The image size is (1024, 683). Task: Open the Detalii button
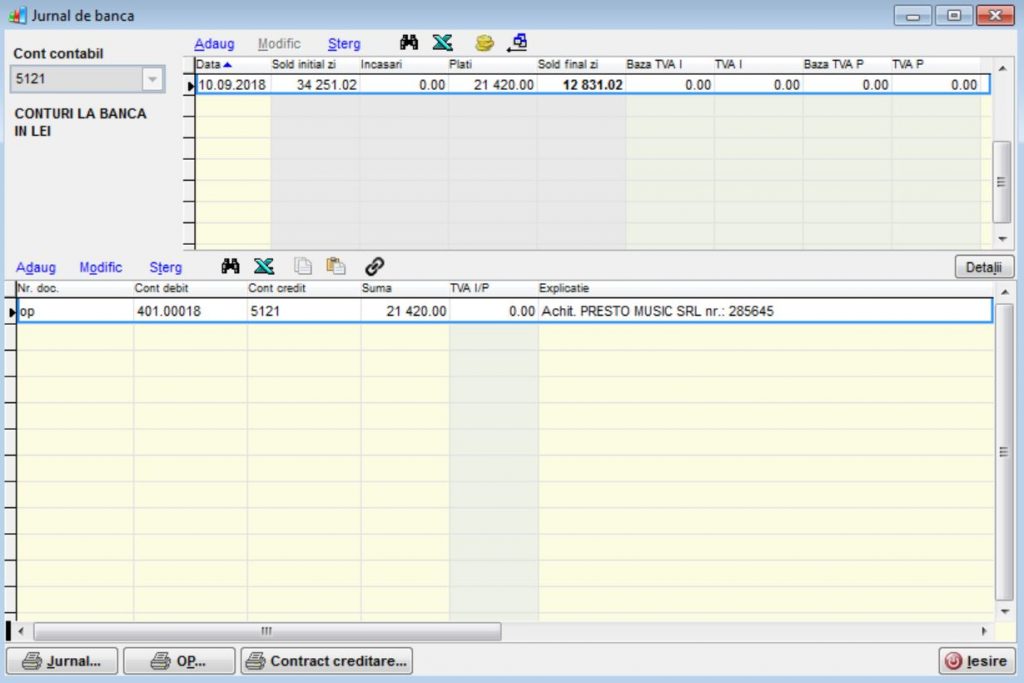click(x=984, y=267)
